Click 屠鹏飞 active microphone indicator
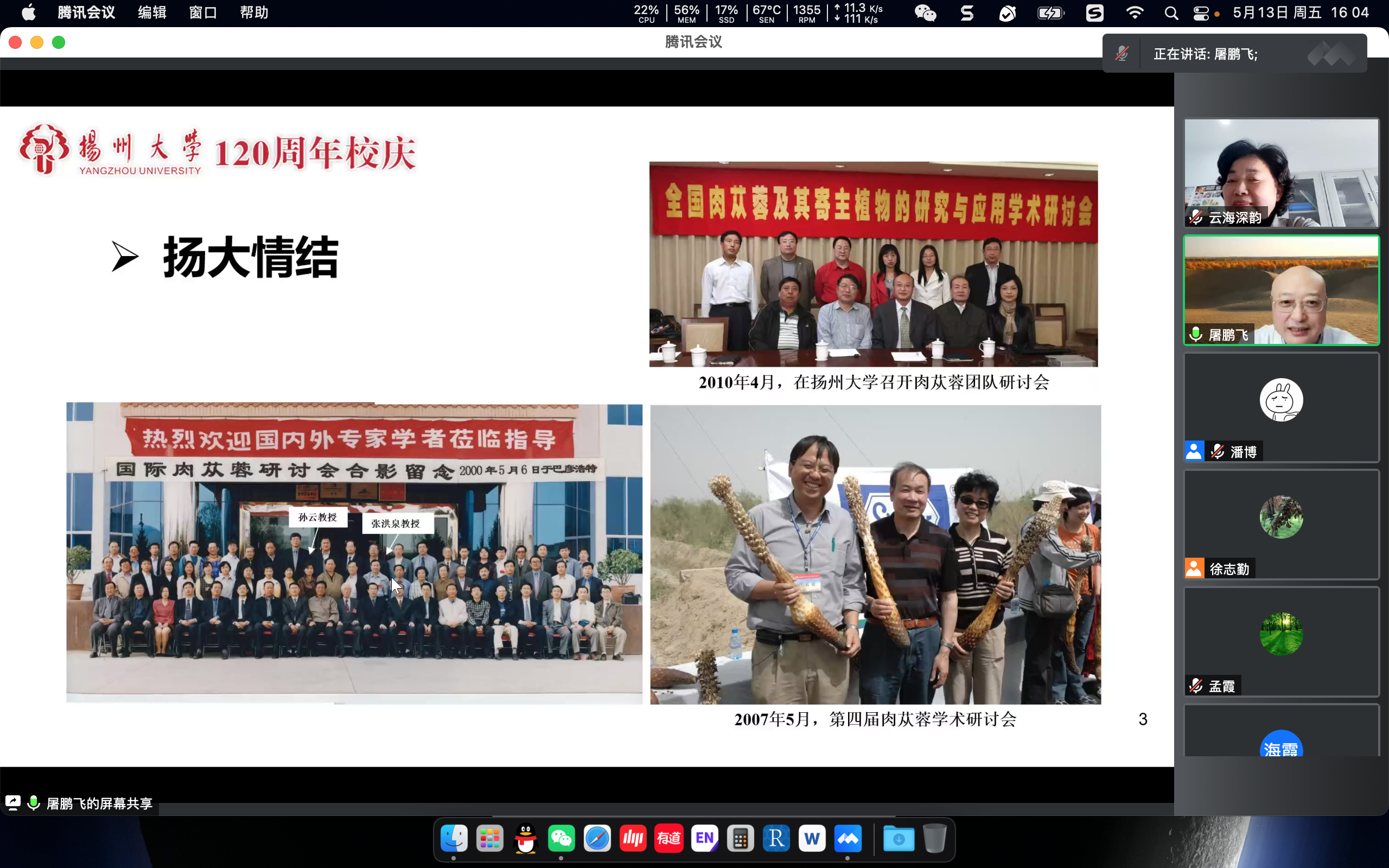The image size is (1389, 868). 1196,335
